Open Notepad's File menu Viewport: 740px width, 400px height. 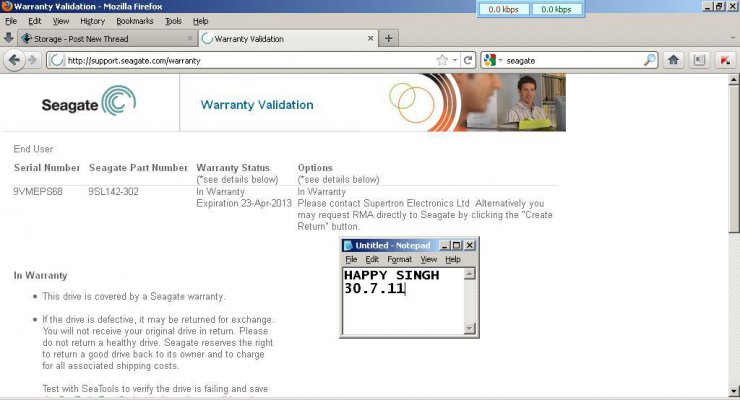pyautogui.click(x=351, y=259)
